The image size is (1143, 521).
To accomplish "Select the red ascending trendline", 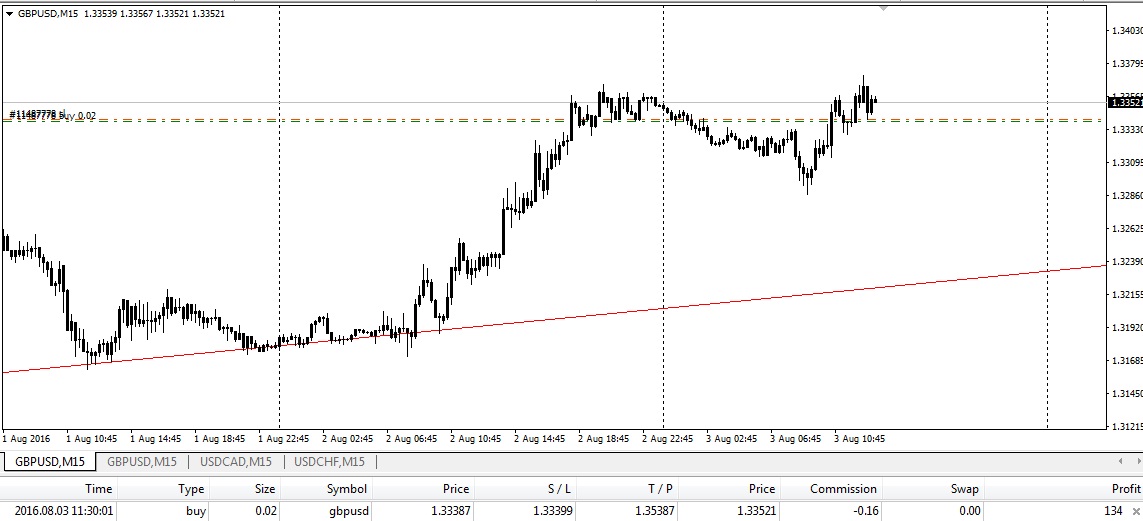I will [554, 319].
